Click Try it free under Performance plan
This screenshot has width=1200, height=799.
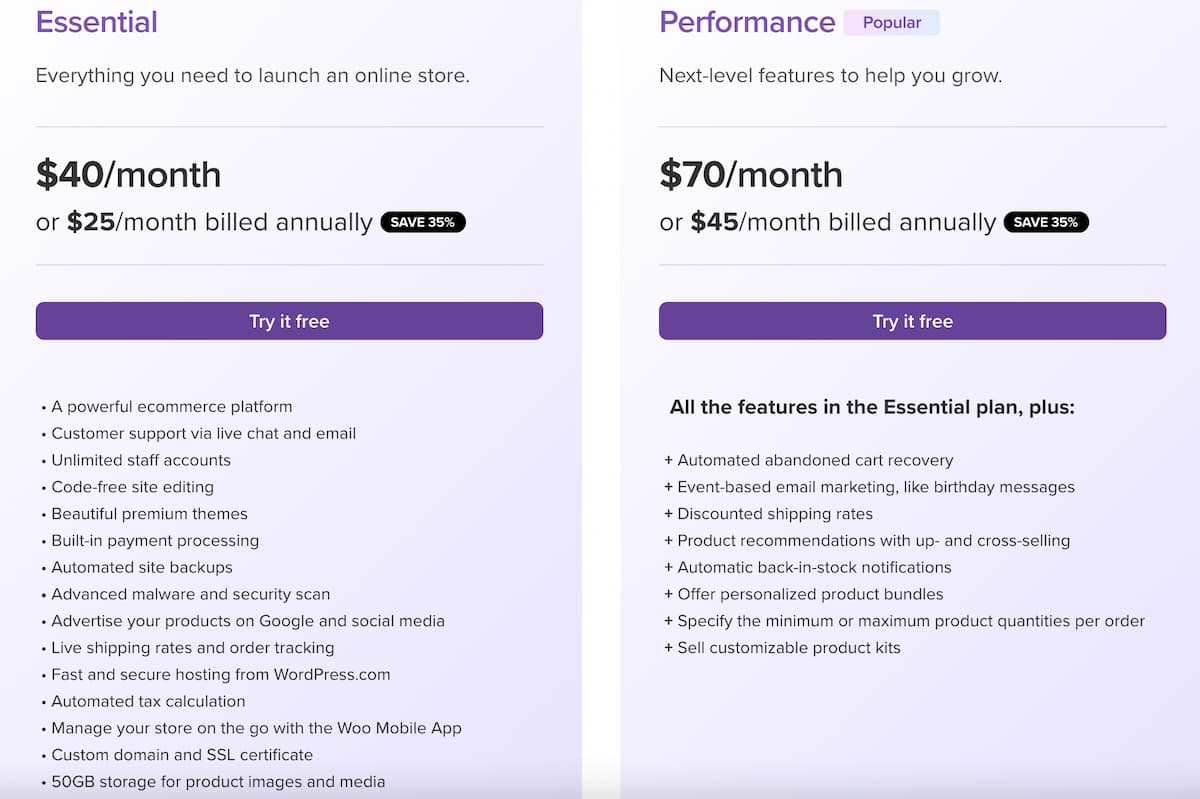912,321
